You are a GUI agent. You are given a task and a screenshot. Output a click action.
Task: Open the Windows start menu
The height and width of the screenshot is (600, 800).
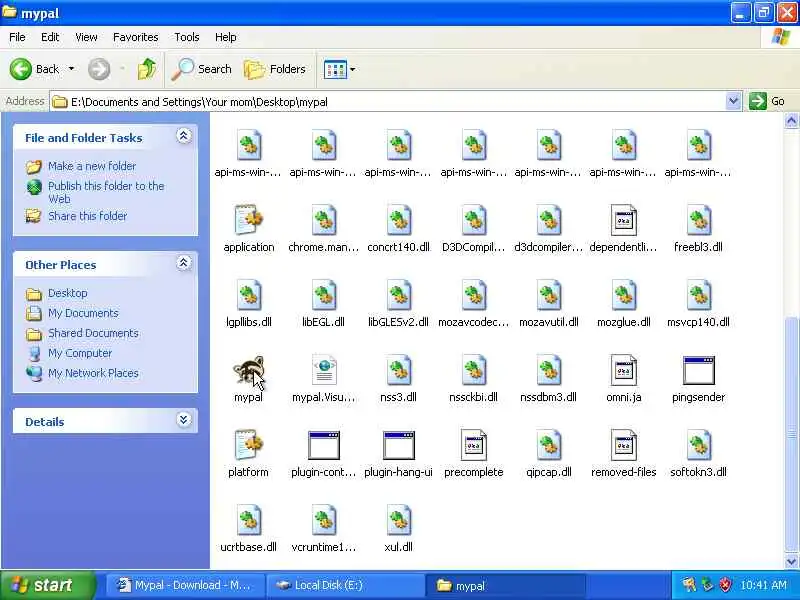tap(47, 585)
